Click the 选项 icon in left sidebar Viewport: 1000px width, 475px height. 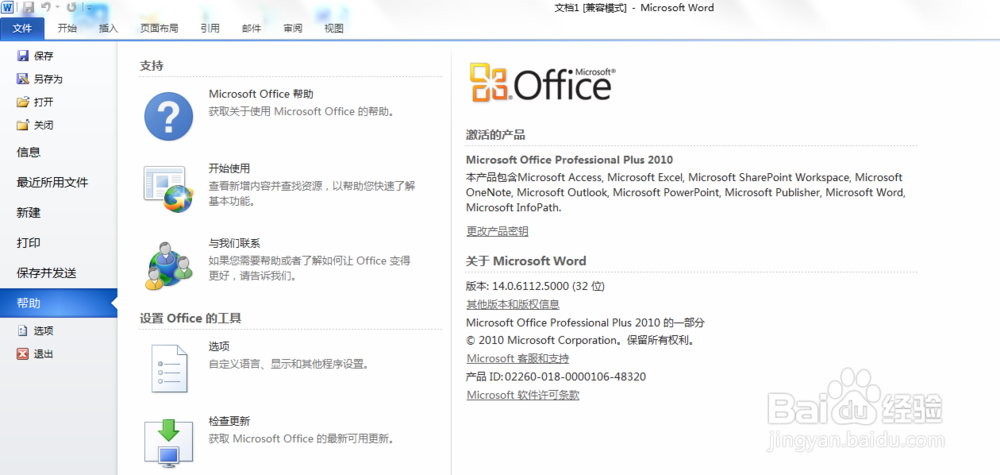(x=23, y=331)
